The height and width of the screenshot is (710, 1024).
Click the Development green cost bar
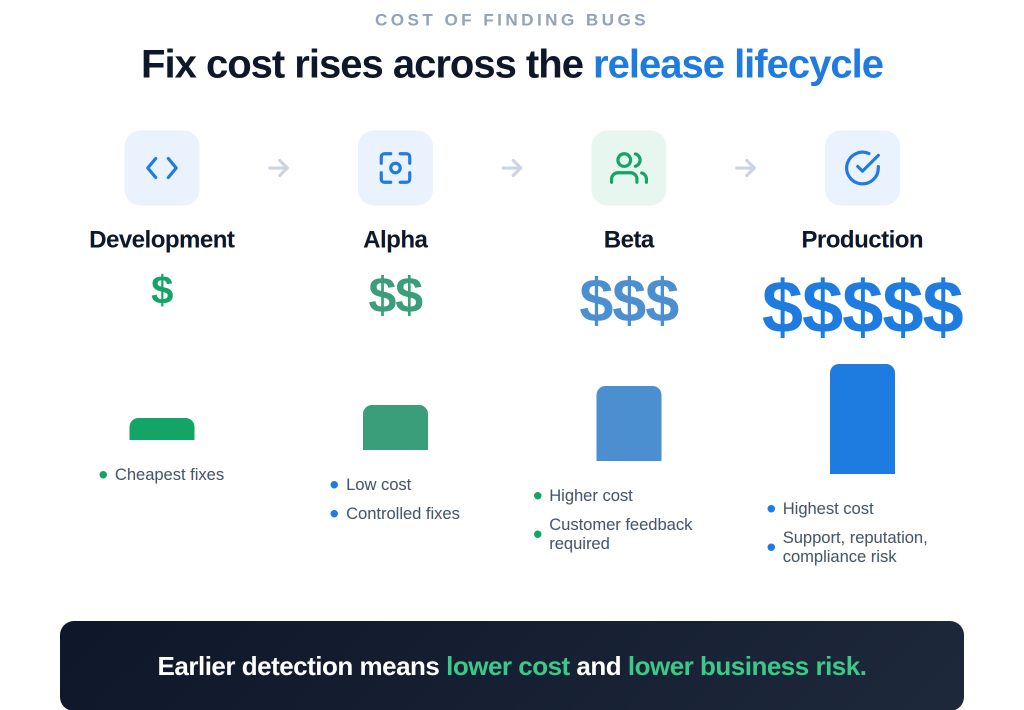pyautogui.click(x=162, y=429)
